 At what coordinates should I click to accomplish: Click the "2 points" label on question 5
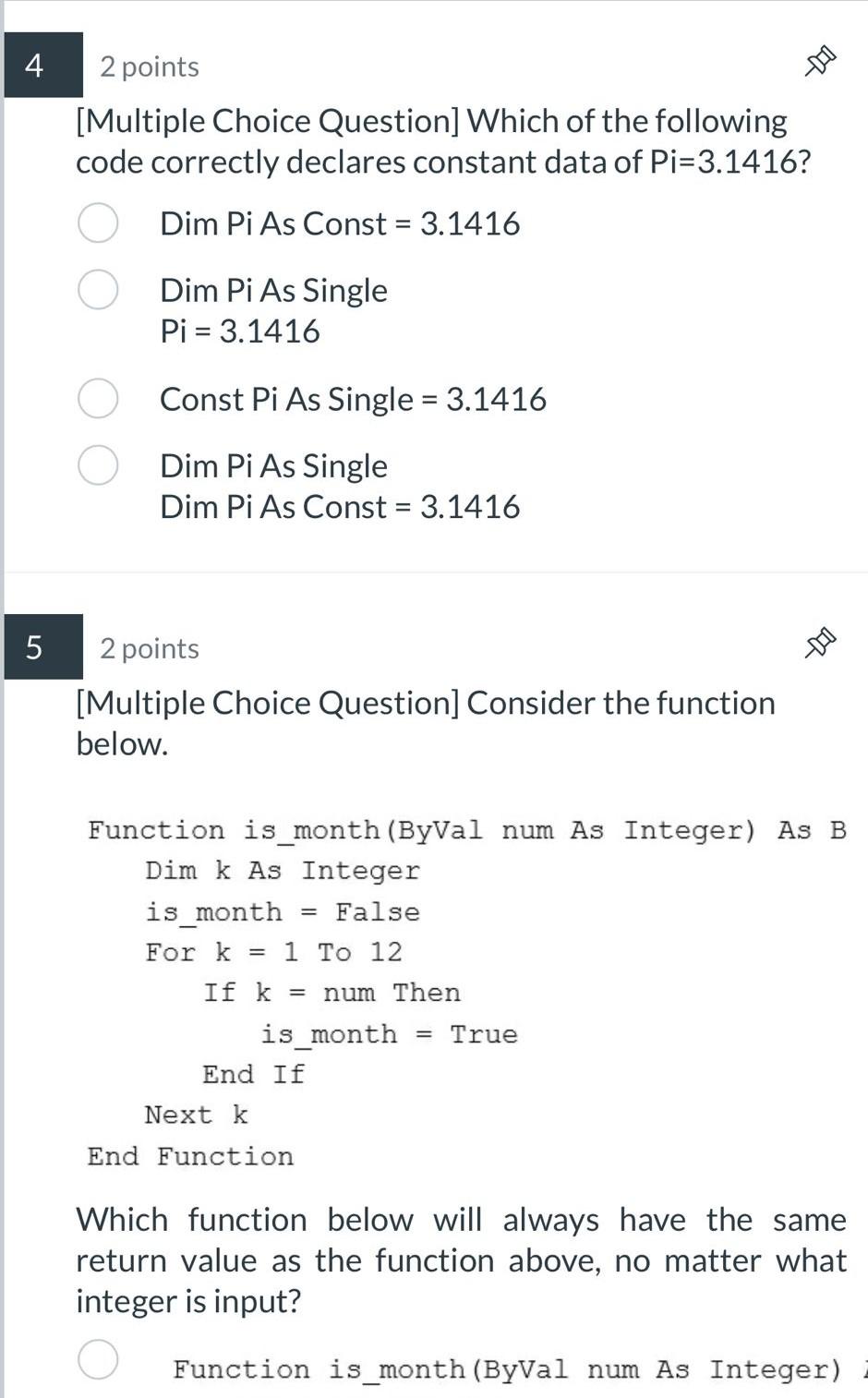tap(149, 647)
